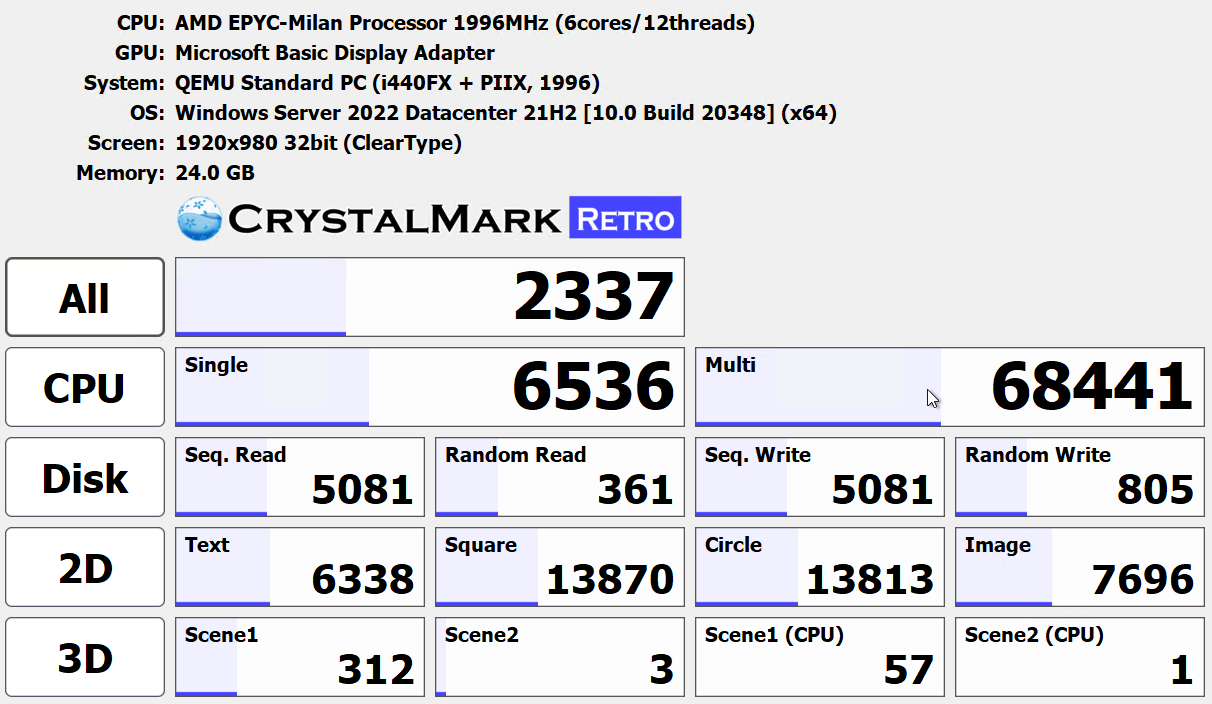1212x704 pixels.
Task: Click the 1920x980 32bit screen info
Action: coord(318,143)
